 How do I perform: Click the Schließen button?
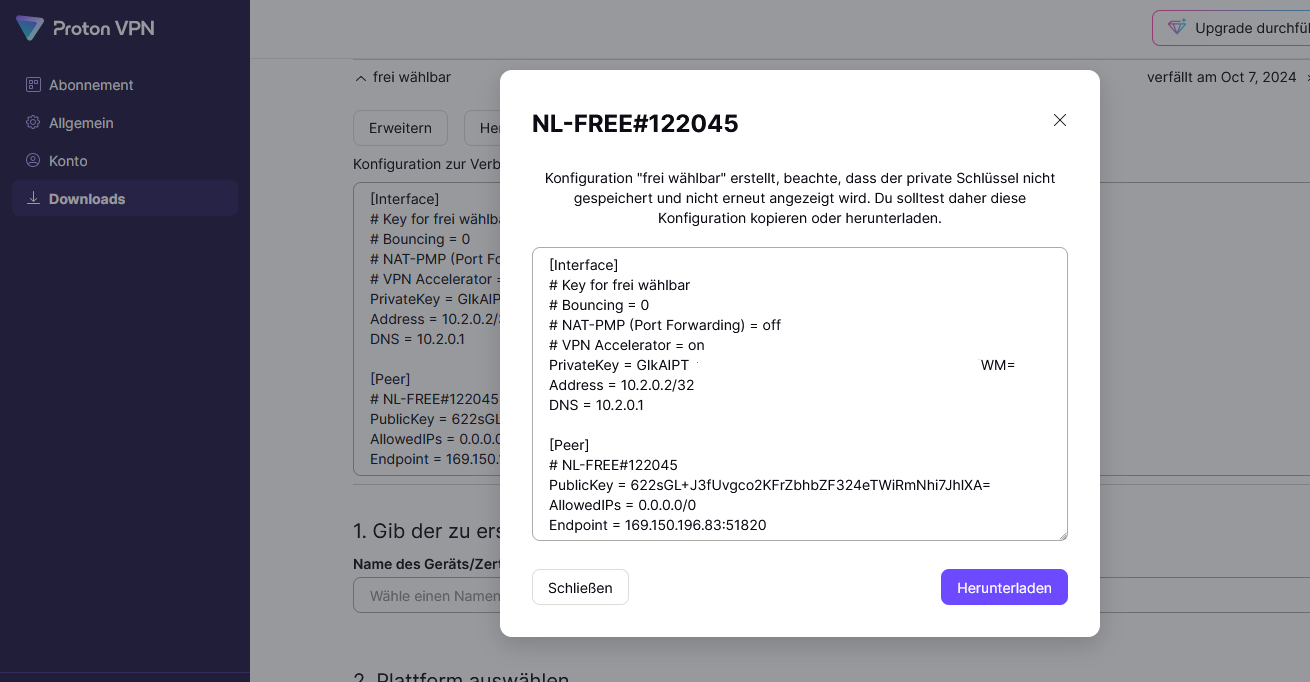click(580, 587)
